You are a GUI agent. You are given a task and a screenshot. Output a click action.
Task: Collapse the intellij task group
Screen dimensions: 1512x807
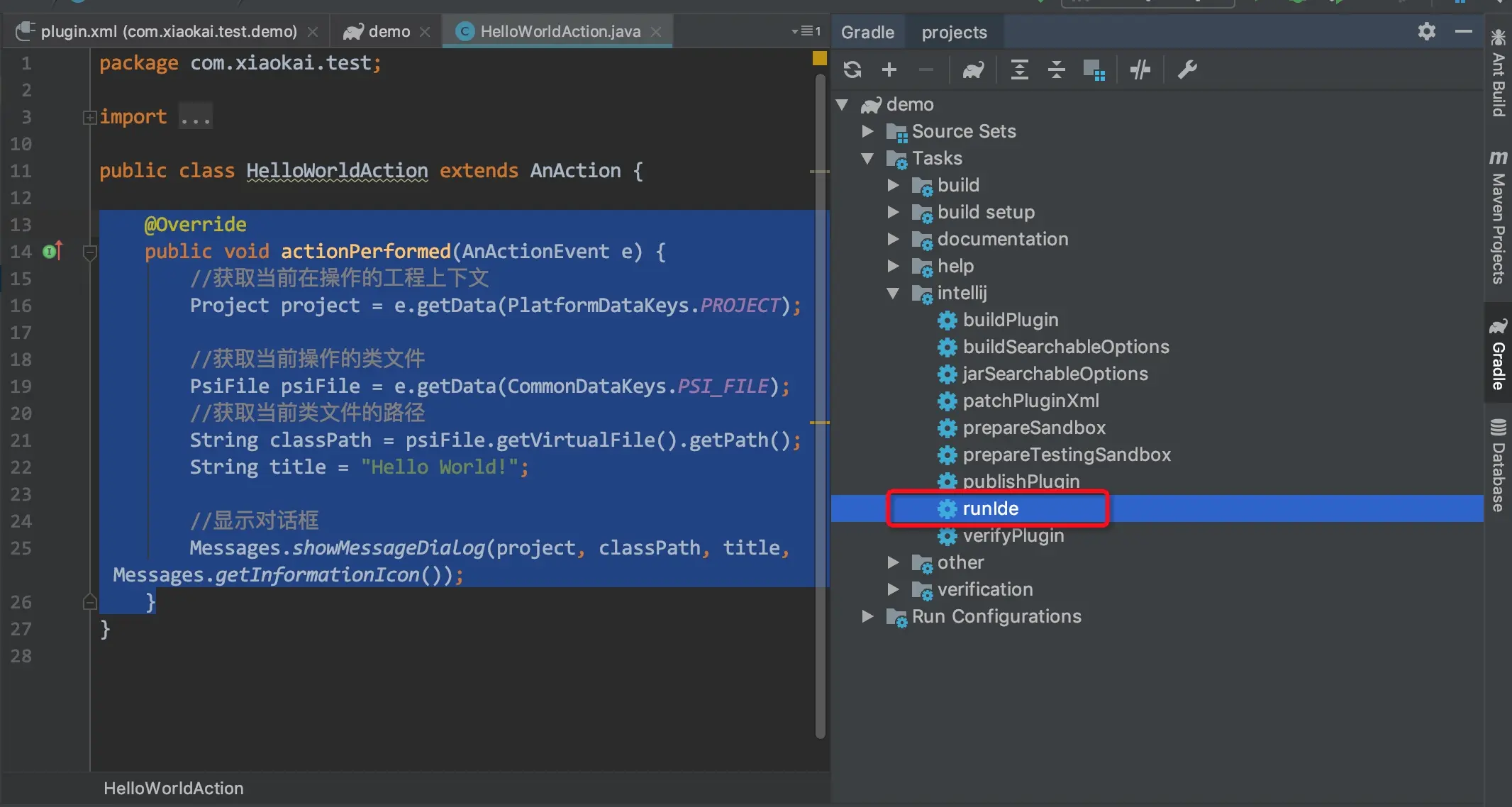pyautogui.click(x=893, y=293)
